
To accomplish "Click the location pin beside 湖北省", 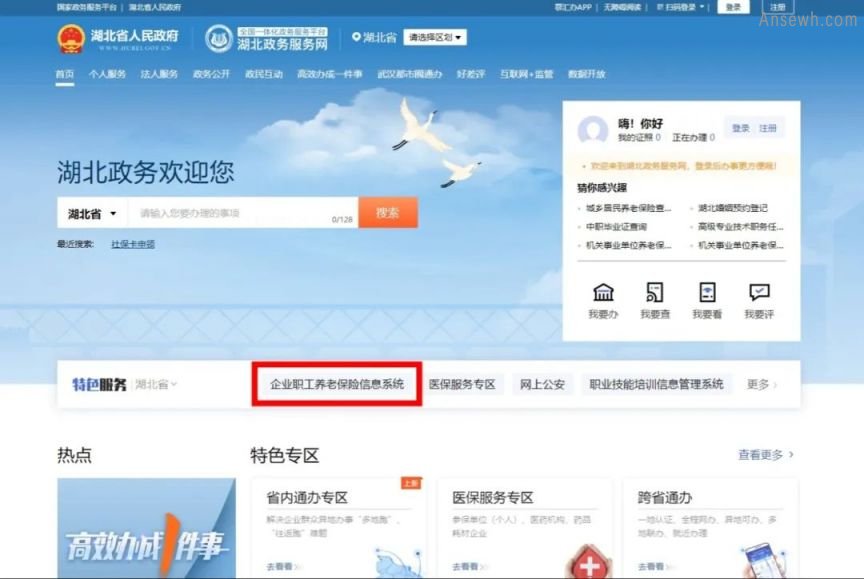I will [x=356, y=38].
